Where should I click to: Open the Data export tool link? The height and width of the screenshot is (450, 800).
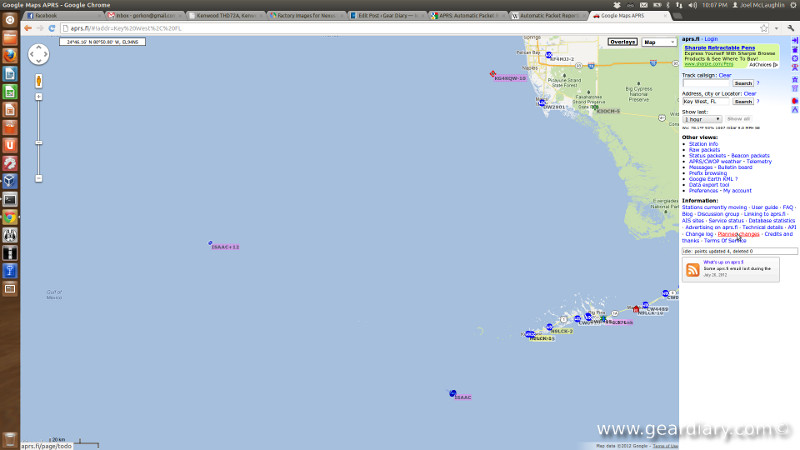(x=709, y=185)
